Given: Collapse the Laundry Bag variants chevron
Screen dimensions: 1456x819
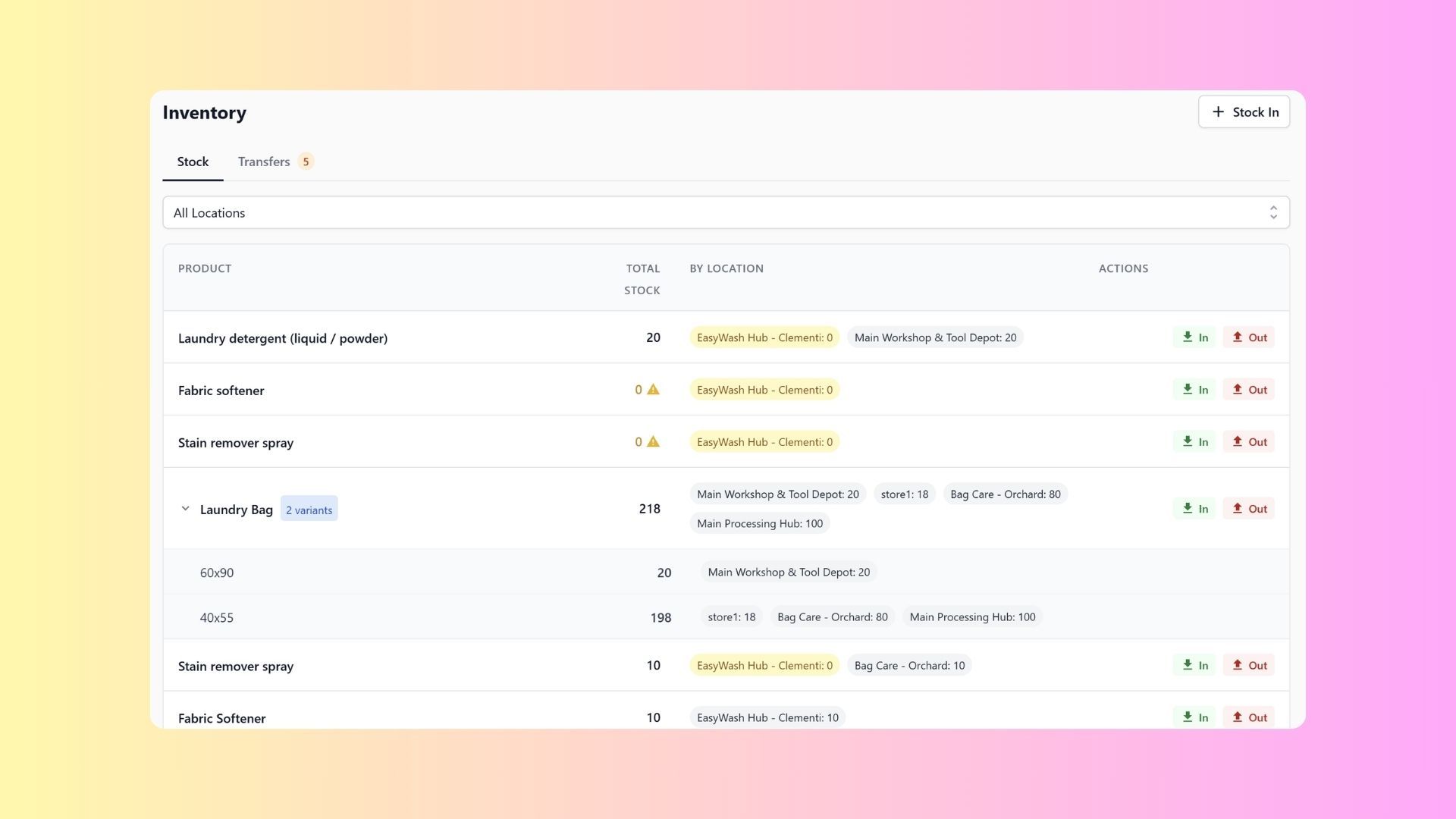Looking at the screenshot, I should pyautogui.click(x=185, y=509).
